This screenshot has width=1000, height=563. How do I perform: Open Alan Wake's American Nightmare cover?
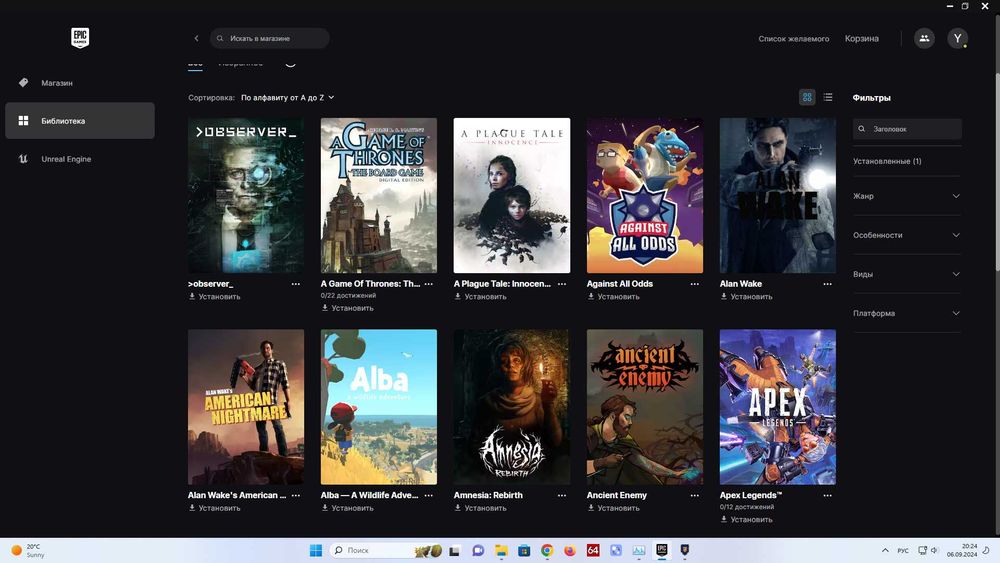tap(246, 407)
